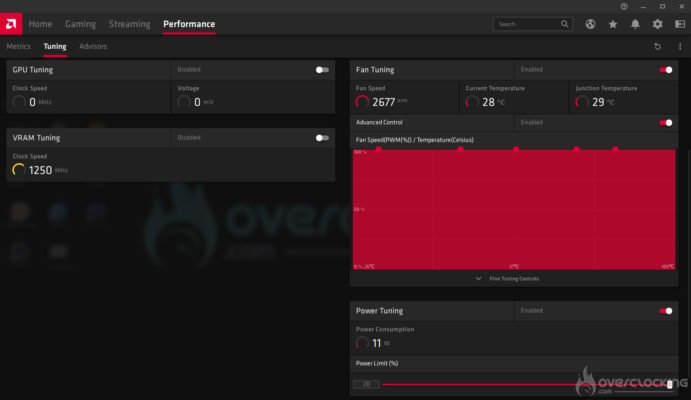Expand Fine Tuning Controls chevron
Image resolution: width=691 pixels, height=400 pixels.
click(478, 278)
